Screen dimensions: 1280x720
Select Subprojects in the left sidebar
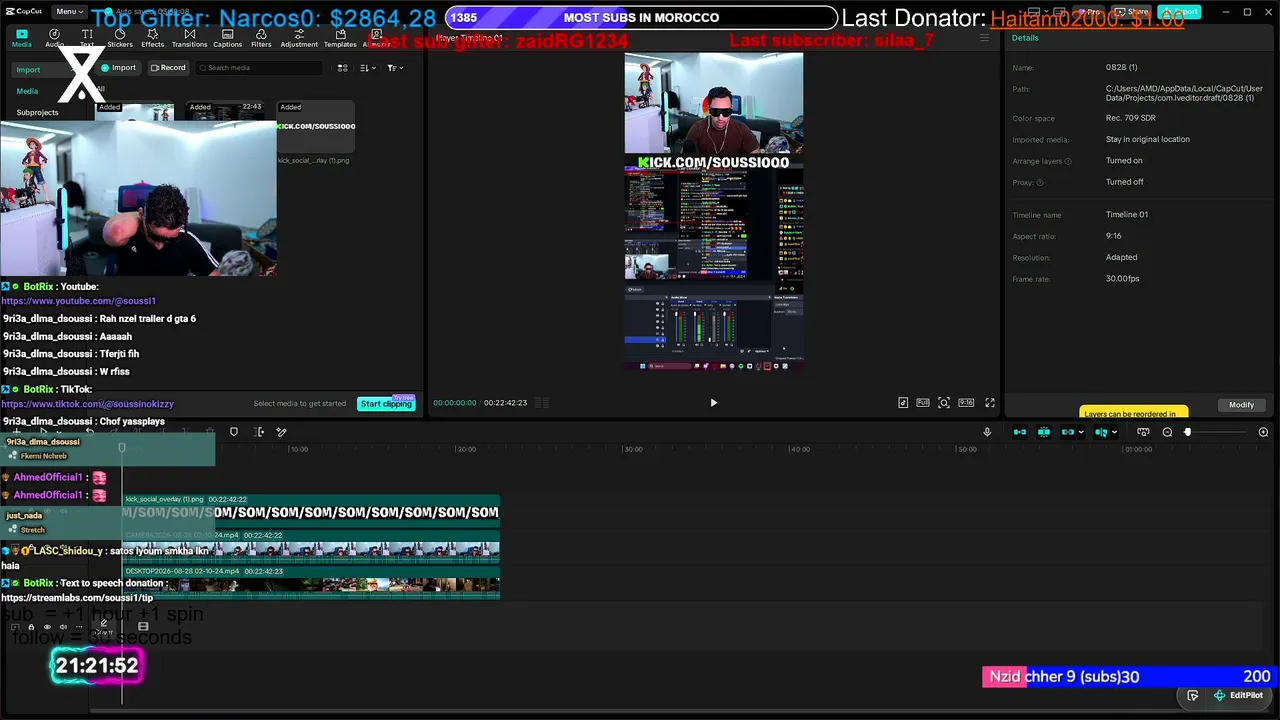pyautogui.click(x=37, y=113)
